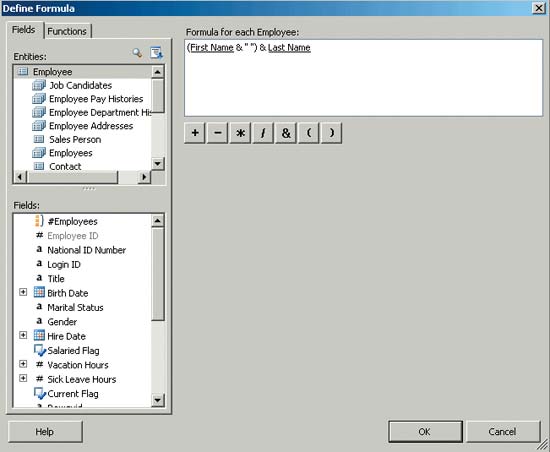550x452 pixels.
Task: Click the Salaried Flag checkmark icon
Action: pos(40,350)
